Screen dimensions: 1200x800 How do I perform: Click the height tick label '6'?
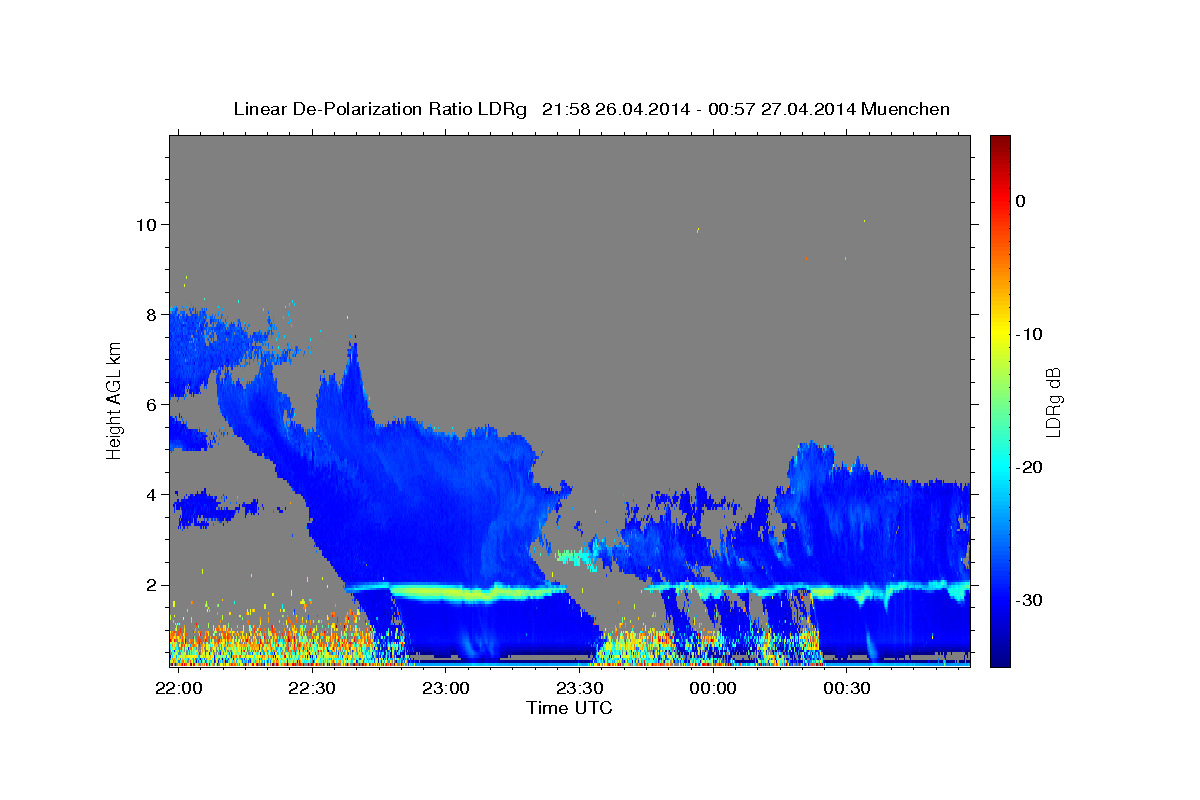[x=152, y=405]
